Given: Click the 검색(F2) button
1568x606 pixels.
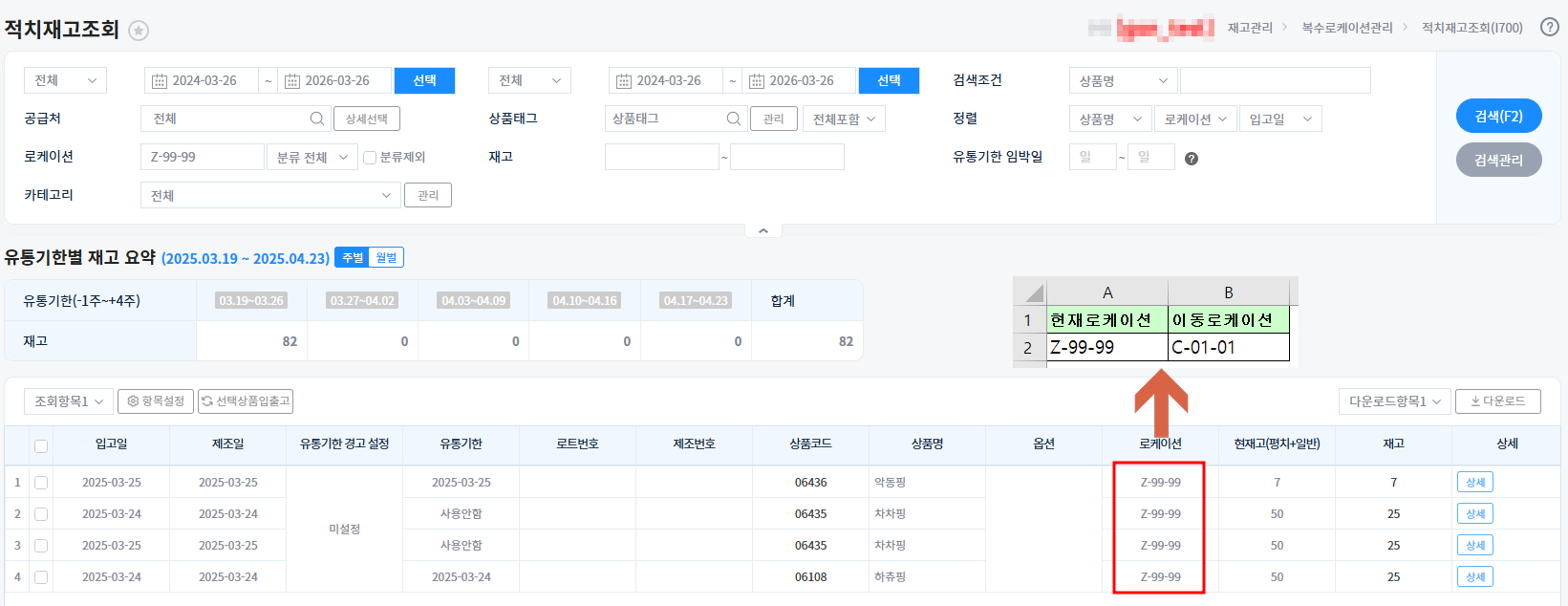Looking at the screenshot, I should (1498, 117).
